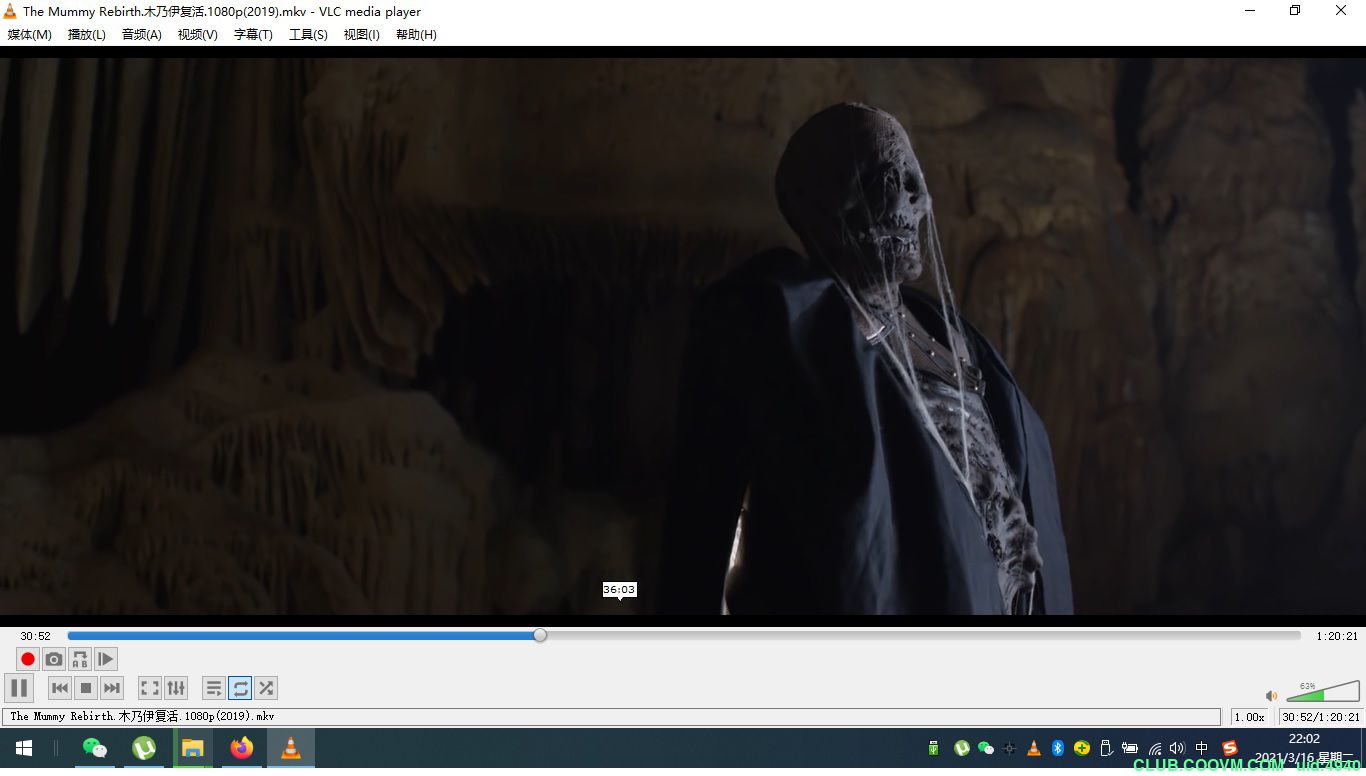Click the VLC cone icon in title bar
Screen dimensions: 1366x776
coord(10,11)
